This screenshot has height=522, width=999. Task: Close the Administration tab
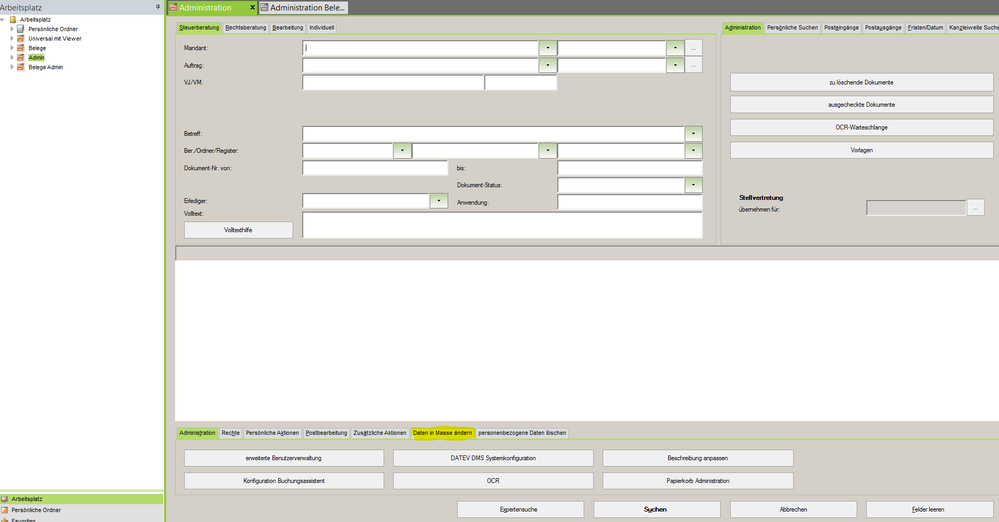tap(252, 8)
